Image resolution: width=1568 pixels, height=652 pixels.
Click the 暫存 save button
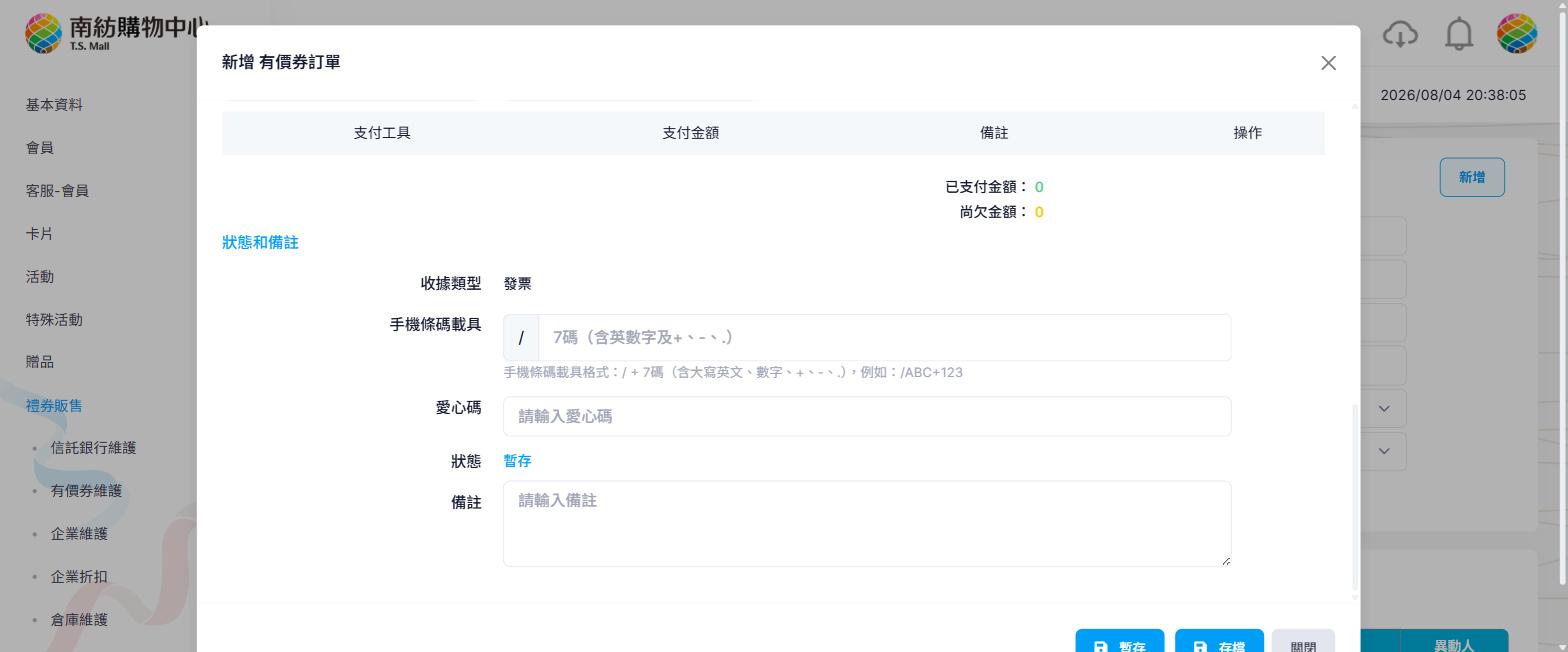click(1119, 640)
